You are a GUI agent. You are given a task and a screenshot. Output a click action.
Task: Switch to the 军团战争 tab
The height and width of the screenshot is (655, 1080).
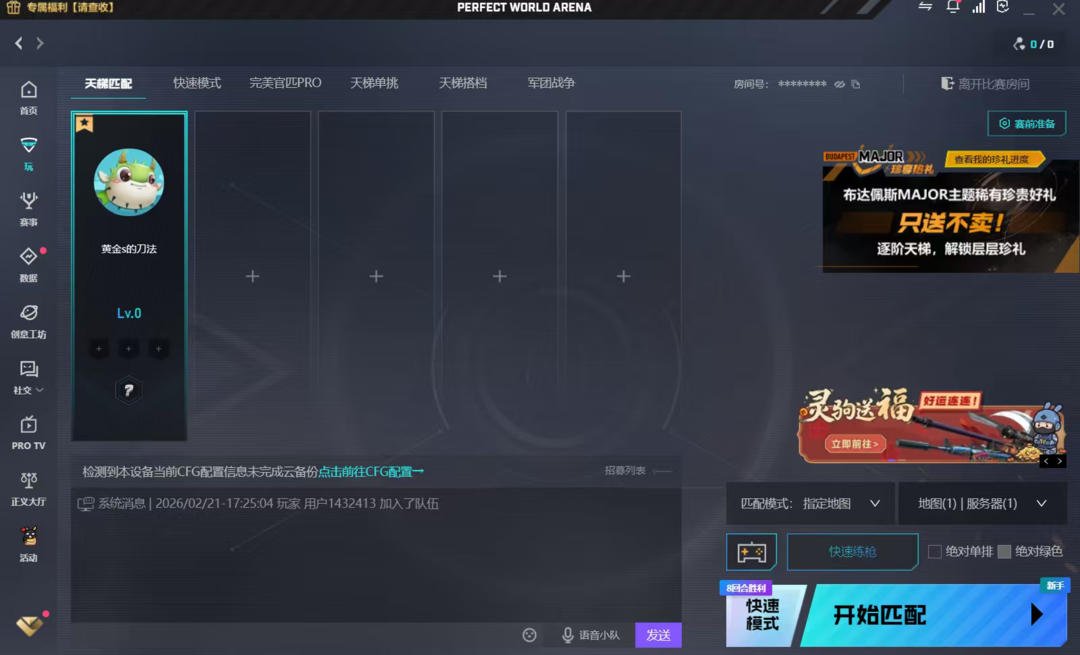pos(551,83)
